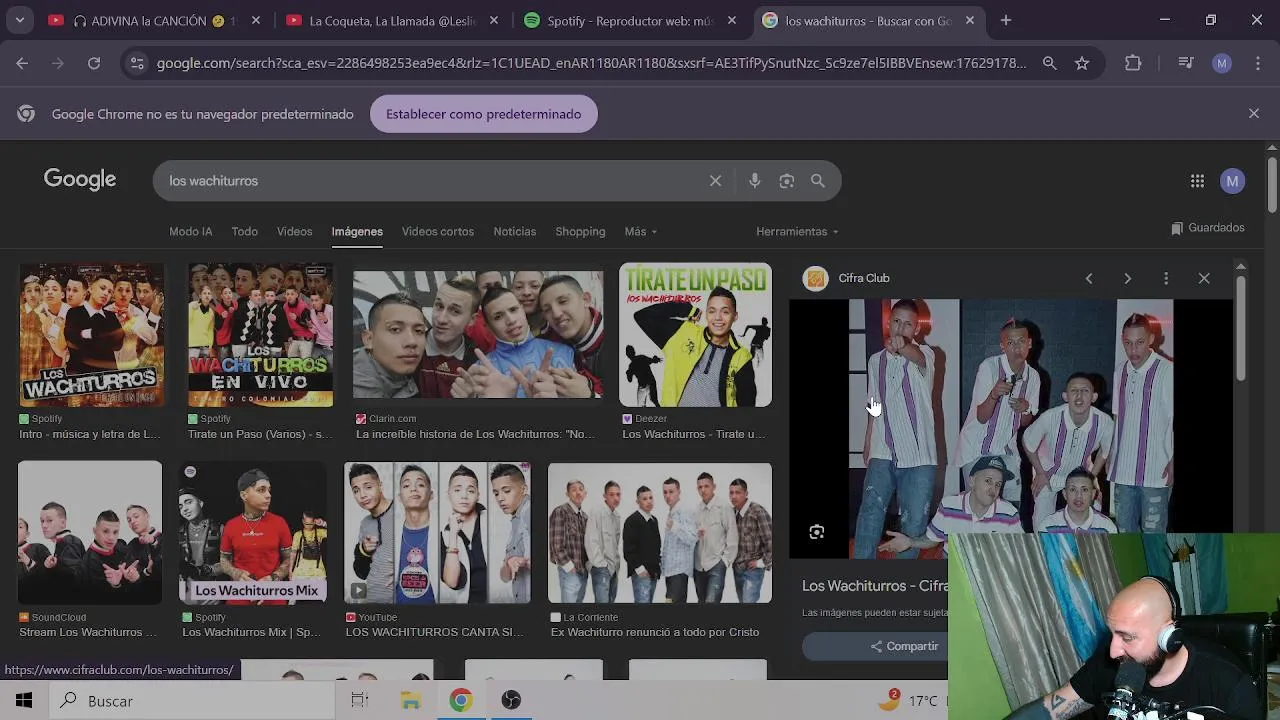
Task: Start voice search with the microphone icon
Action: pyautogui.click(x=755, y=181)
